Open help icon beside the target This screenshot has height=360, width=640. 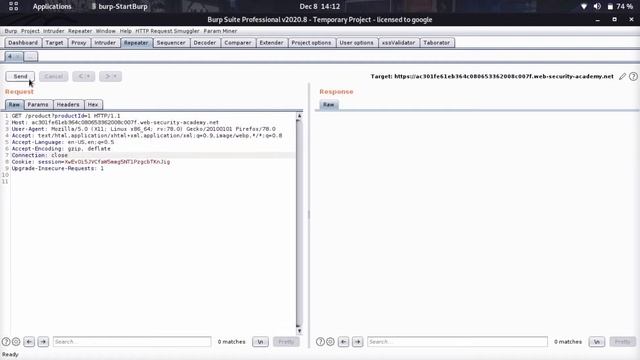(x=633, y=76)
